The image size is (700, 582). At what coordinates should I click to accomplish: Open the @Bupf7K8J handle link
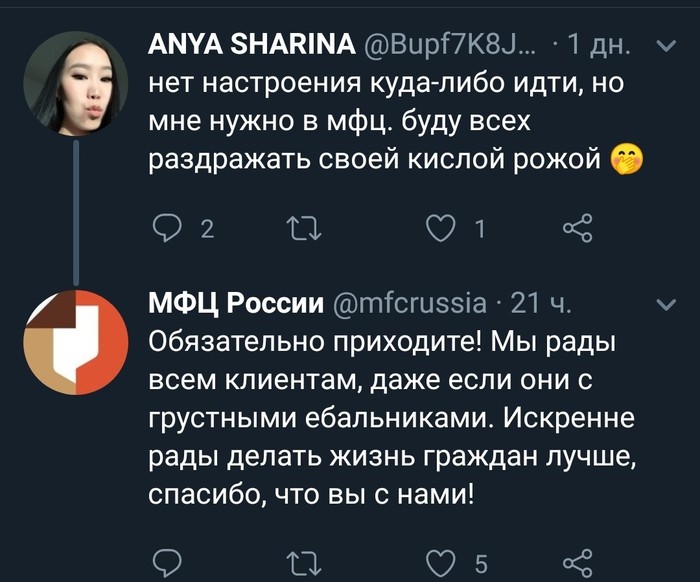(x=446, y=45)
